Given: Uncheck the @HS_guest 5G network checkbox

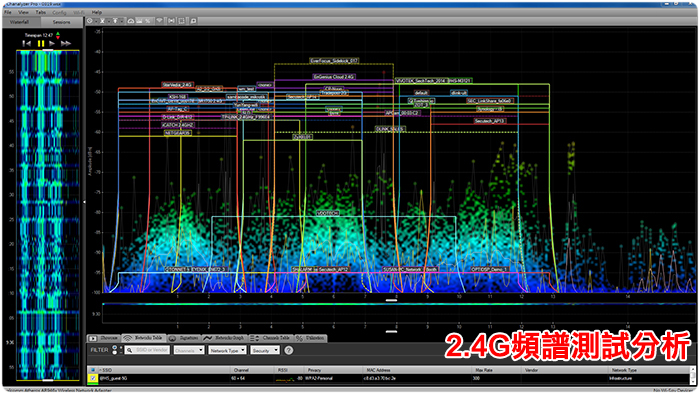Looking at the screenshot, I should pos(93,378).
